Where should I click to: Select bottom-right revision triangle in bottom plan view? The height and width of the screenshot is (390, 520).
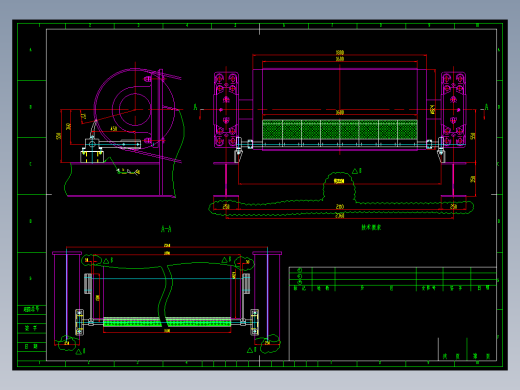pyautogui.click(x=250, y=350)
